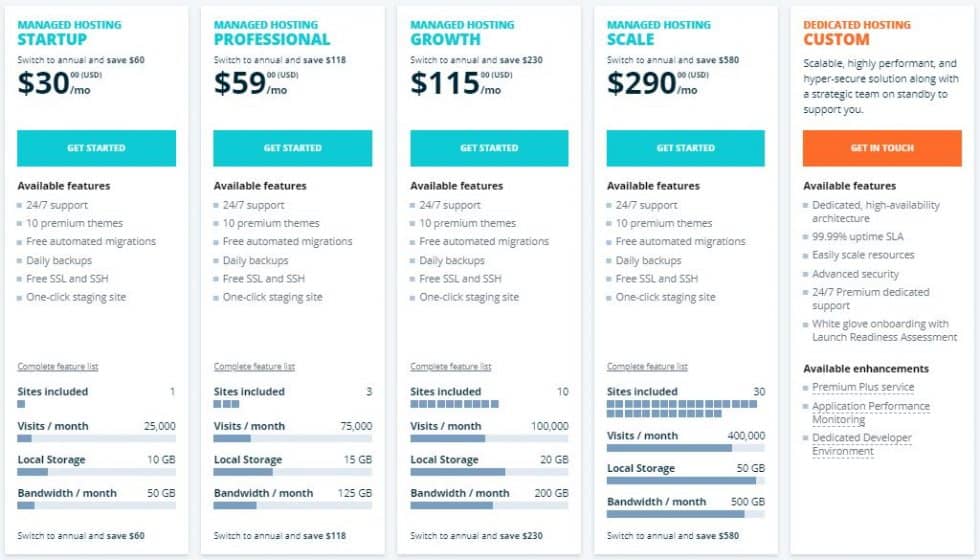
Task: Click the orange Get In Touch button
Action: click(x=882, y=148)
